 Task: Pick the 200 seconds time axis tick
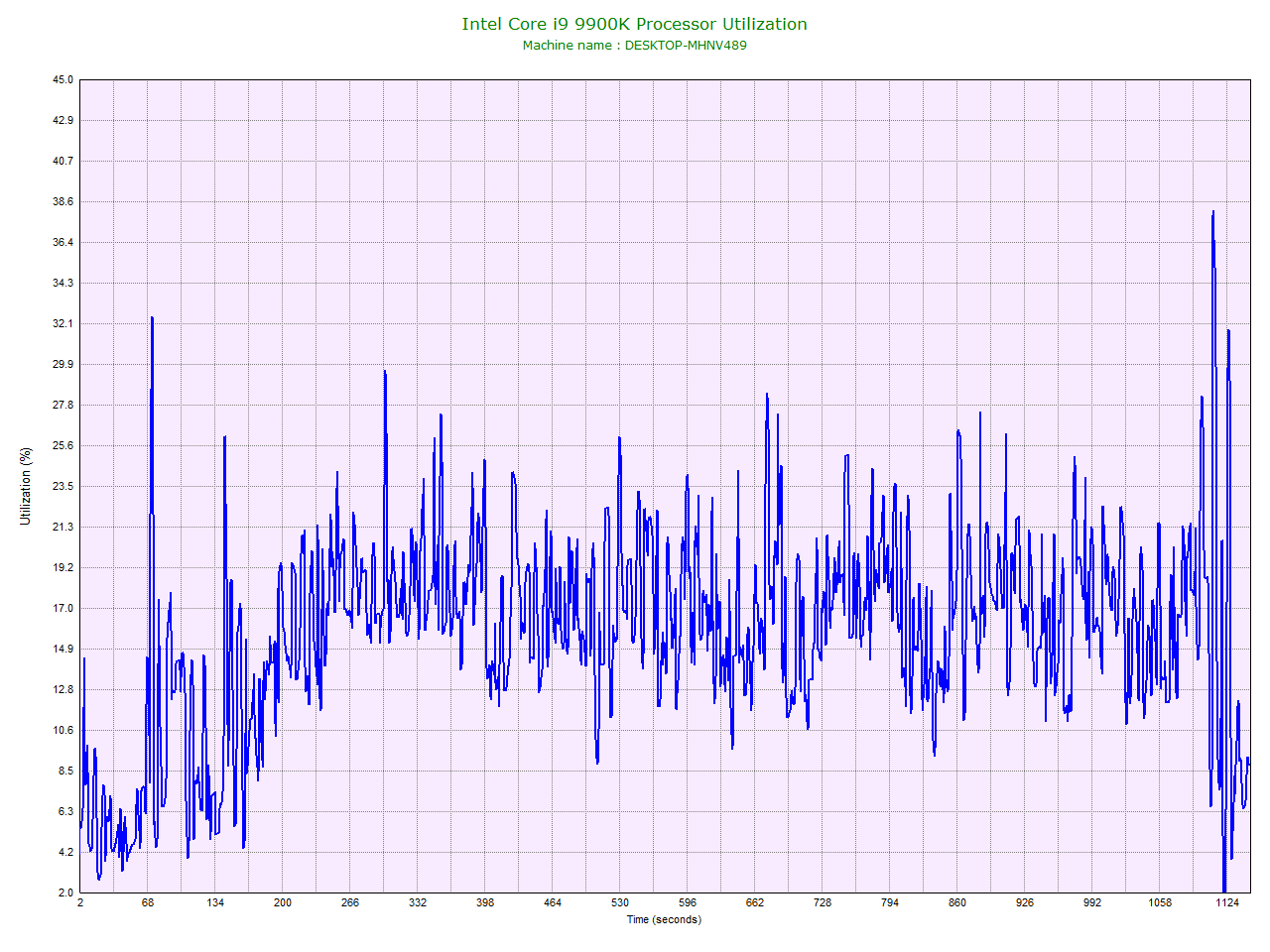[283, 902]
